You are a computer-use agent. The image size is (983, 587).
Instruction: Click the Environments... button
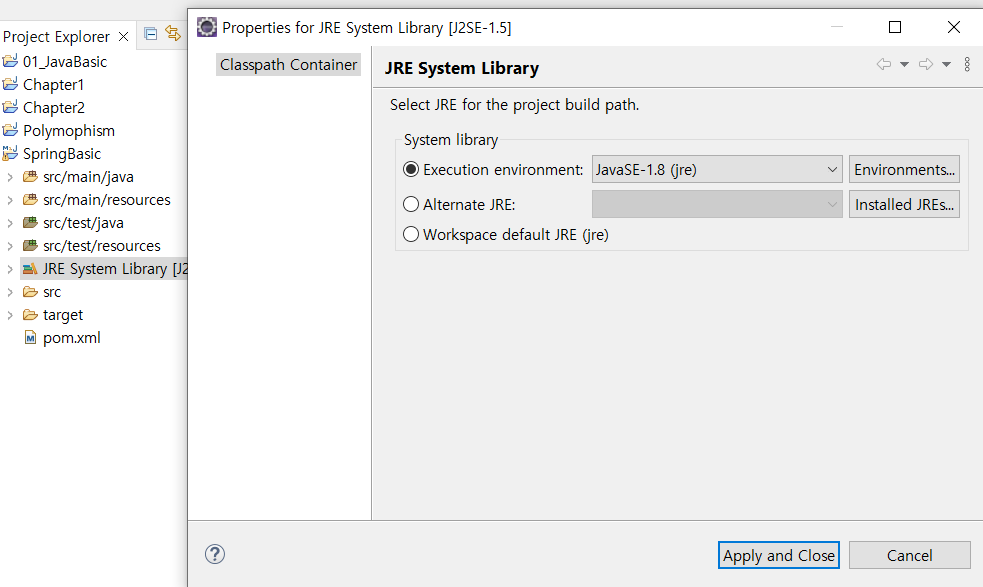[x=904, y=169]
